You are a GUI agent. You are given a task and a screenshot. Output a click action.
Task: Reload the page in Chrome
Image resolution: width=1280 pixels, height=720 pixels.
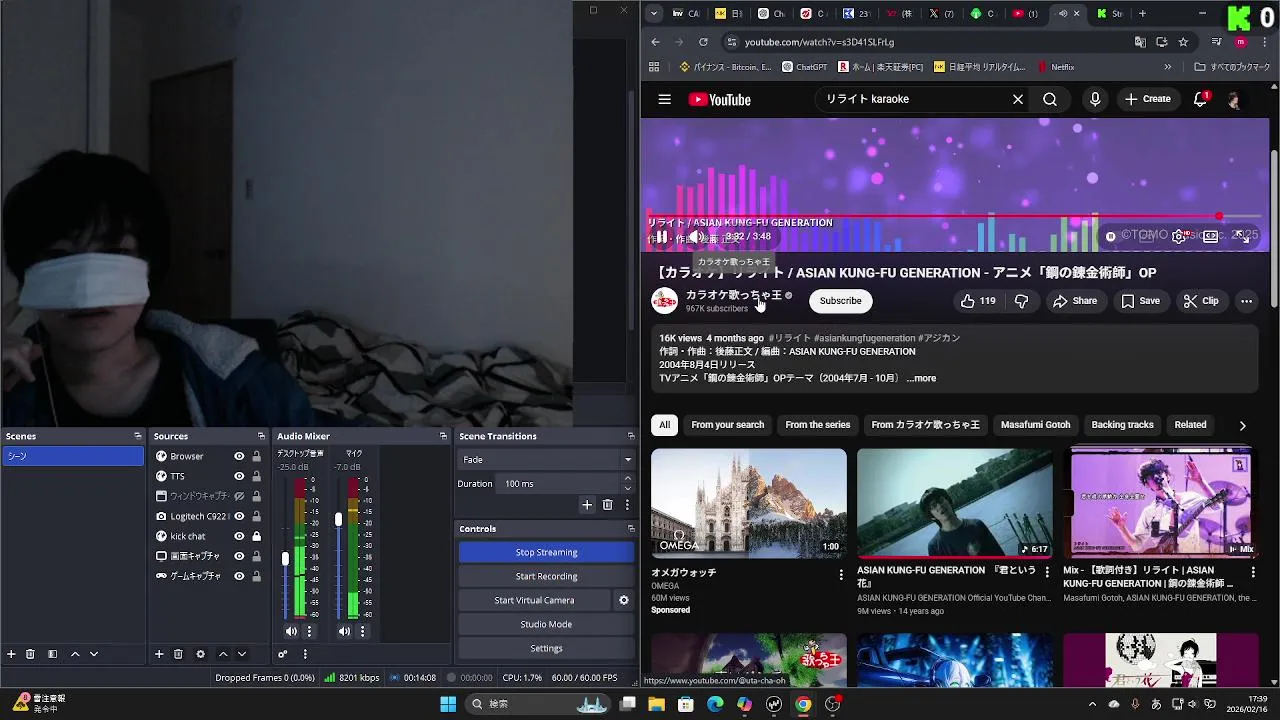tap(703, 42)
